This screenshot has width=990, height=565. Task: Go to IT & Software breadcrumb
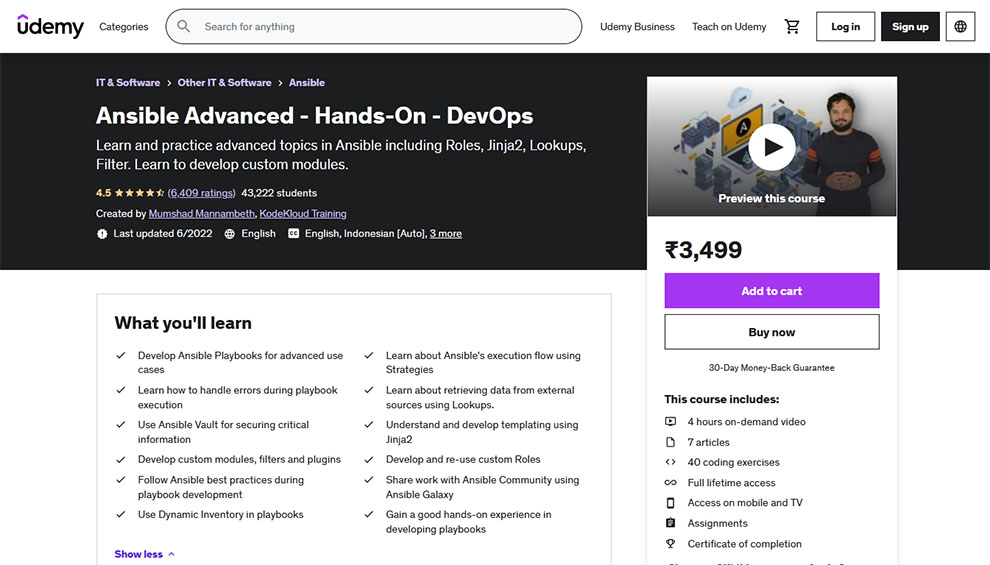128,83
